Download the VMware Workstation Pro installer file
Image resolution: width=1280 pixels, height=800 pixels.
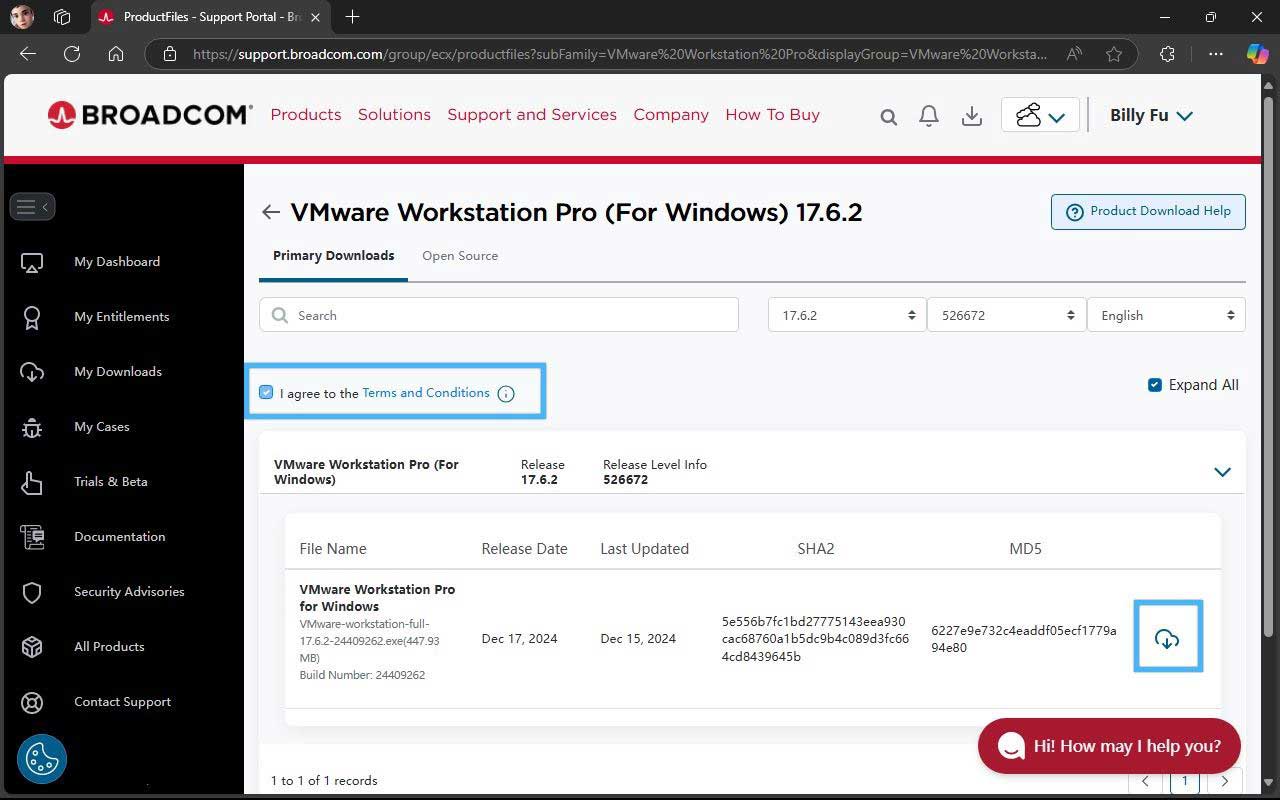1168,638
